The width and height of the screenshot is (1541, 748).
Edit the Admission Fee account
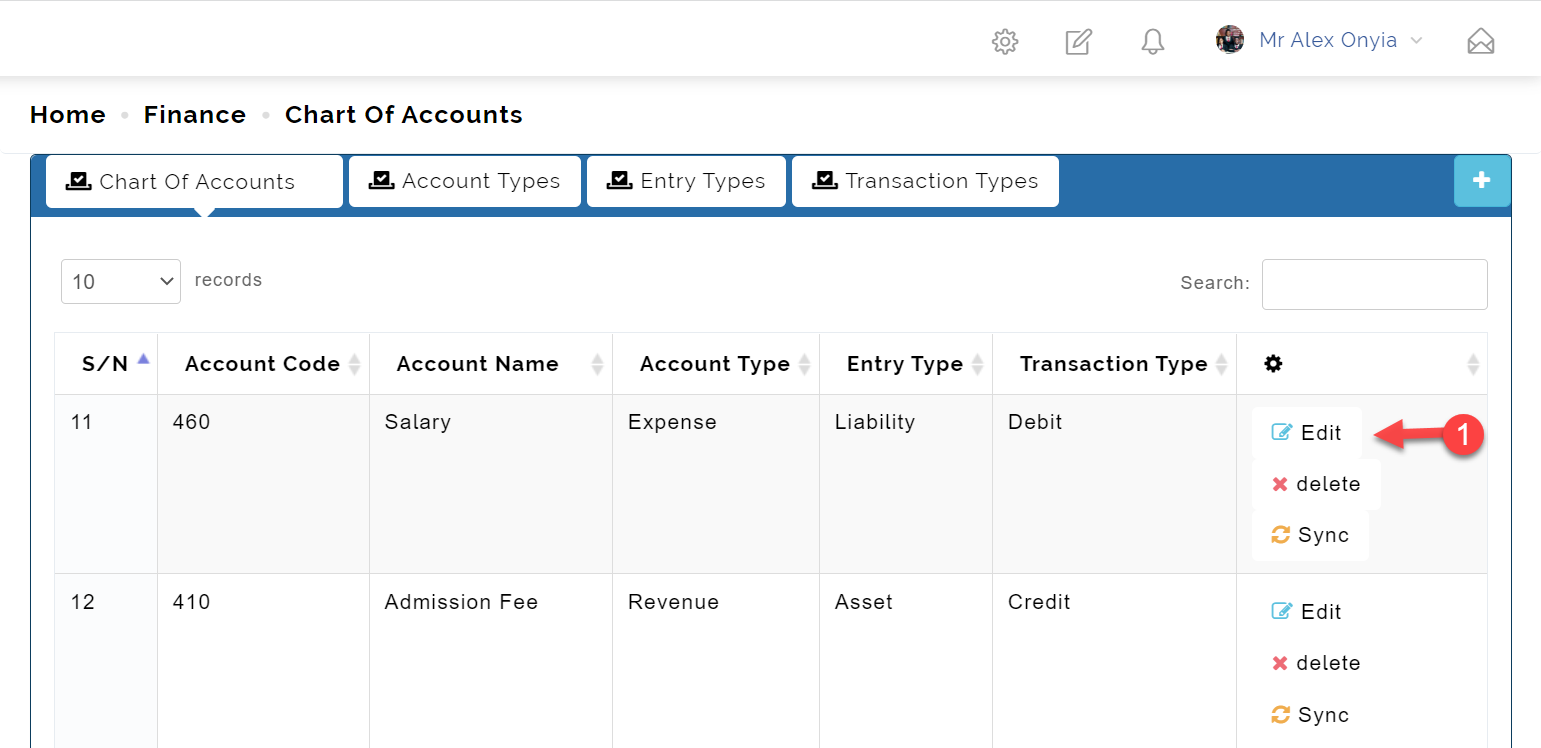pyautogui.click(x=1306, y=612)
